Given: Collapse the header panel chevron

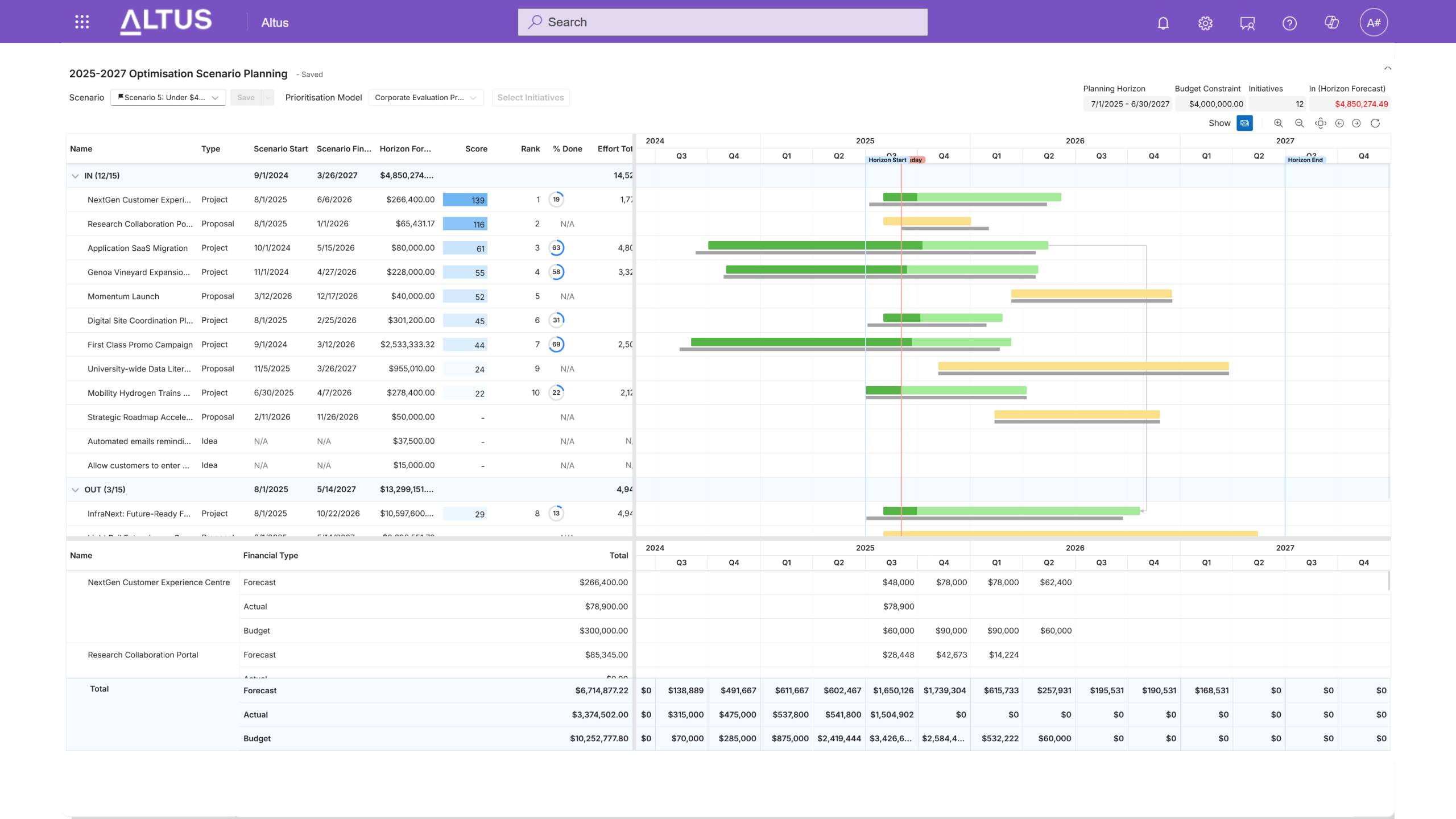Looking at the screenshot, I should pyautogui.click(x=1388, y=68).
